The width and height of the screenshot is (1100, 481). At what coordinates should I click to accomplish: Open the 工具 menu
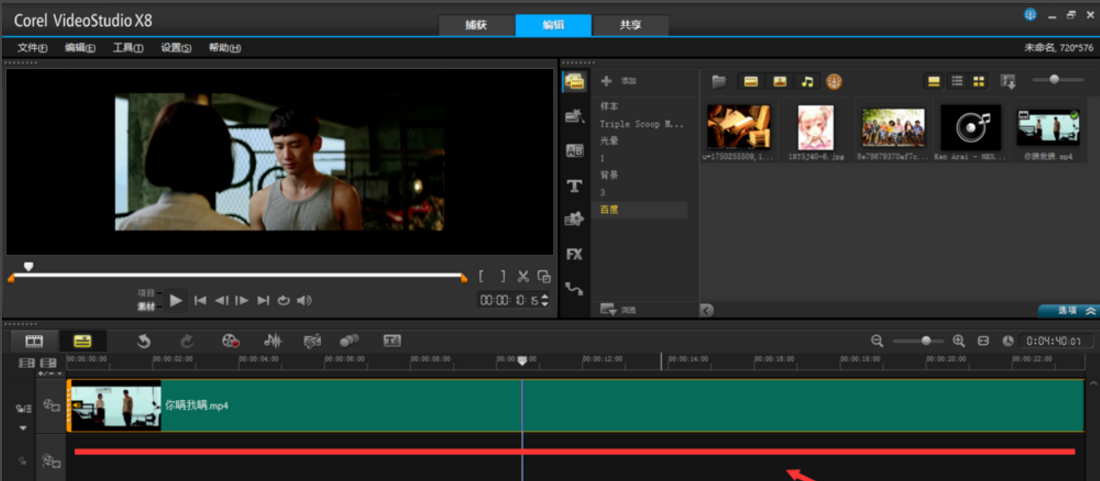click(x=128, y=48)
